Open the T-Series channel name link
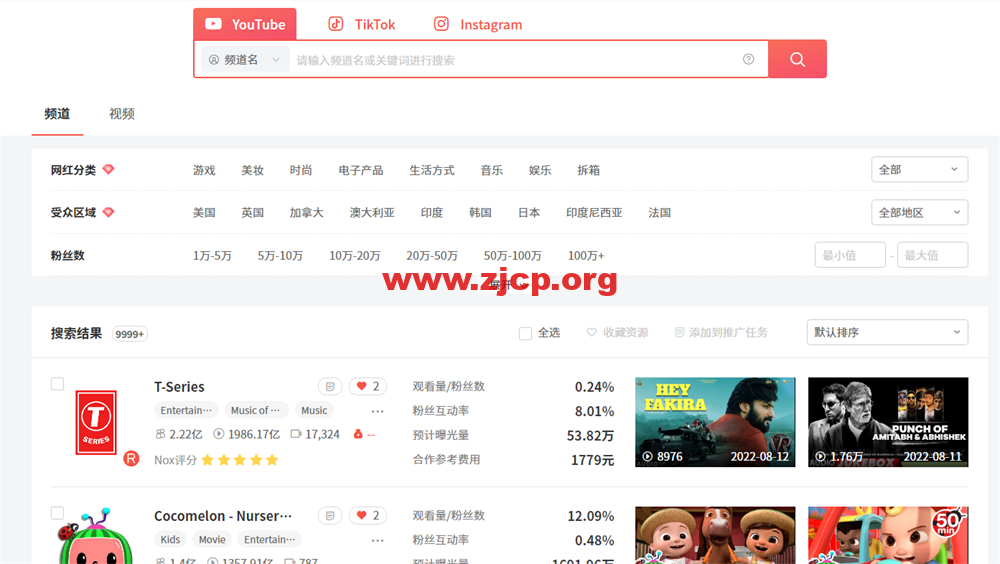The image size is (1000, 564). tap(179, 387)
